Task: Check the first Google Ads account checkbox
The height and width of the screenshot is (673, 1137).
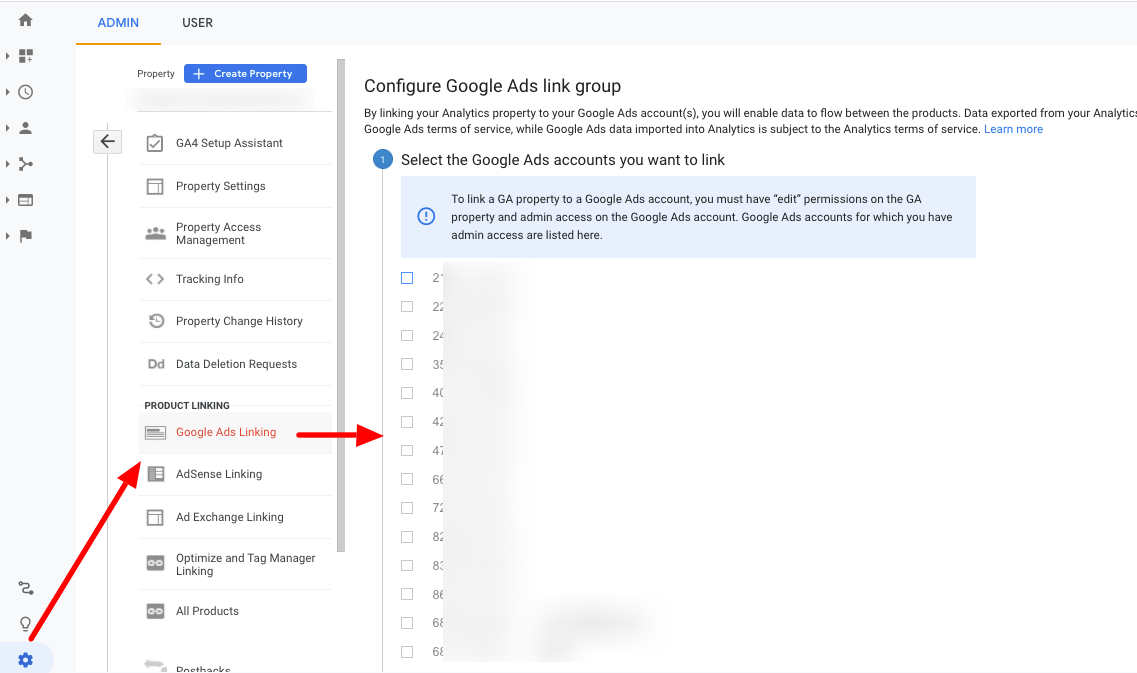Action: coord(407,278)
